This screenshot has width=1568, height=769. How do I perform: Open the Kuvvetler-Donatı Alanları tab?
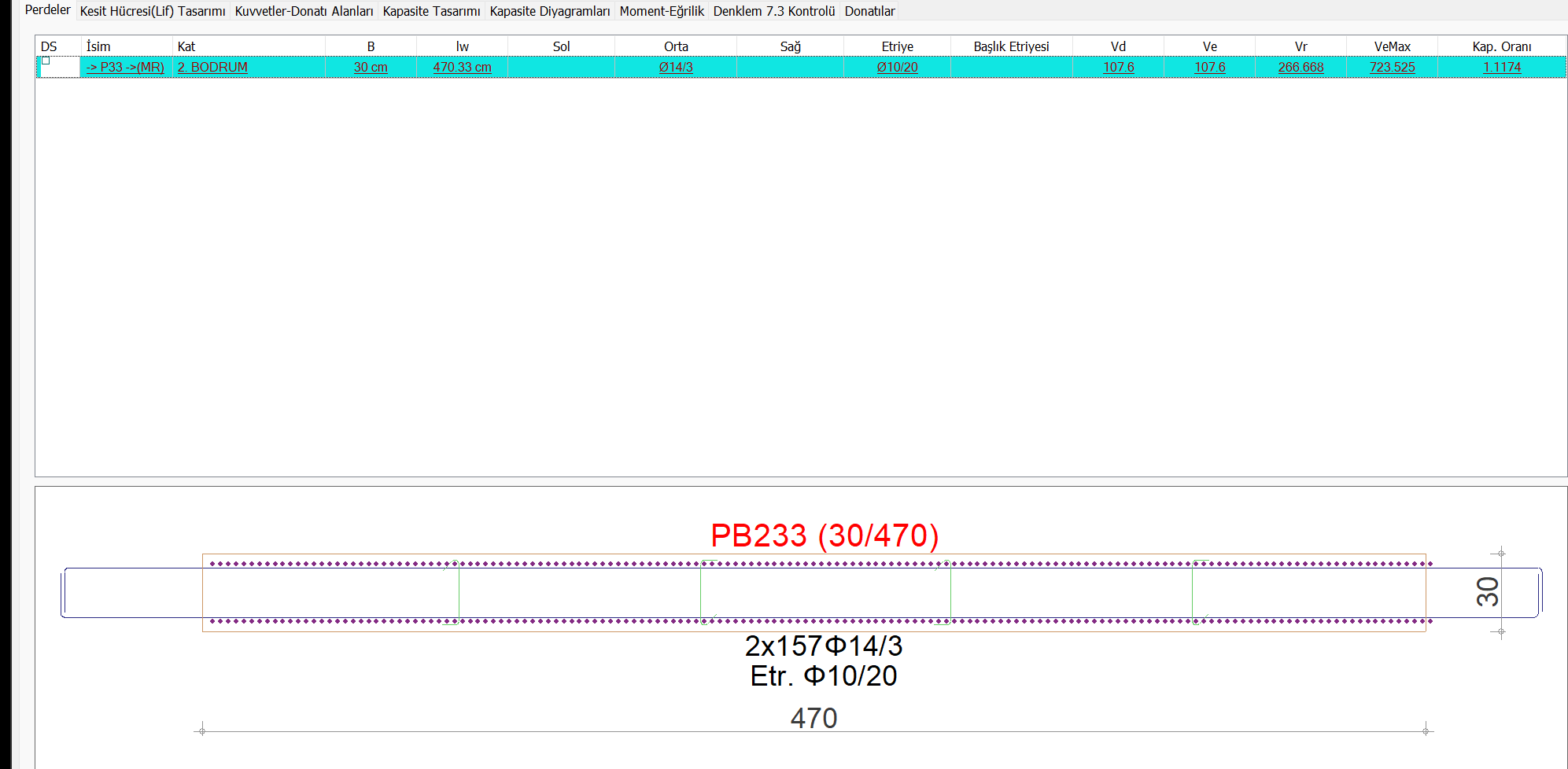click(x=304, y=11)
